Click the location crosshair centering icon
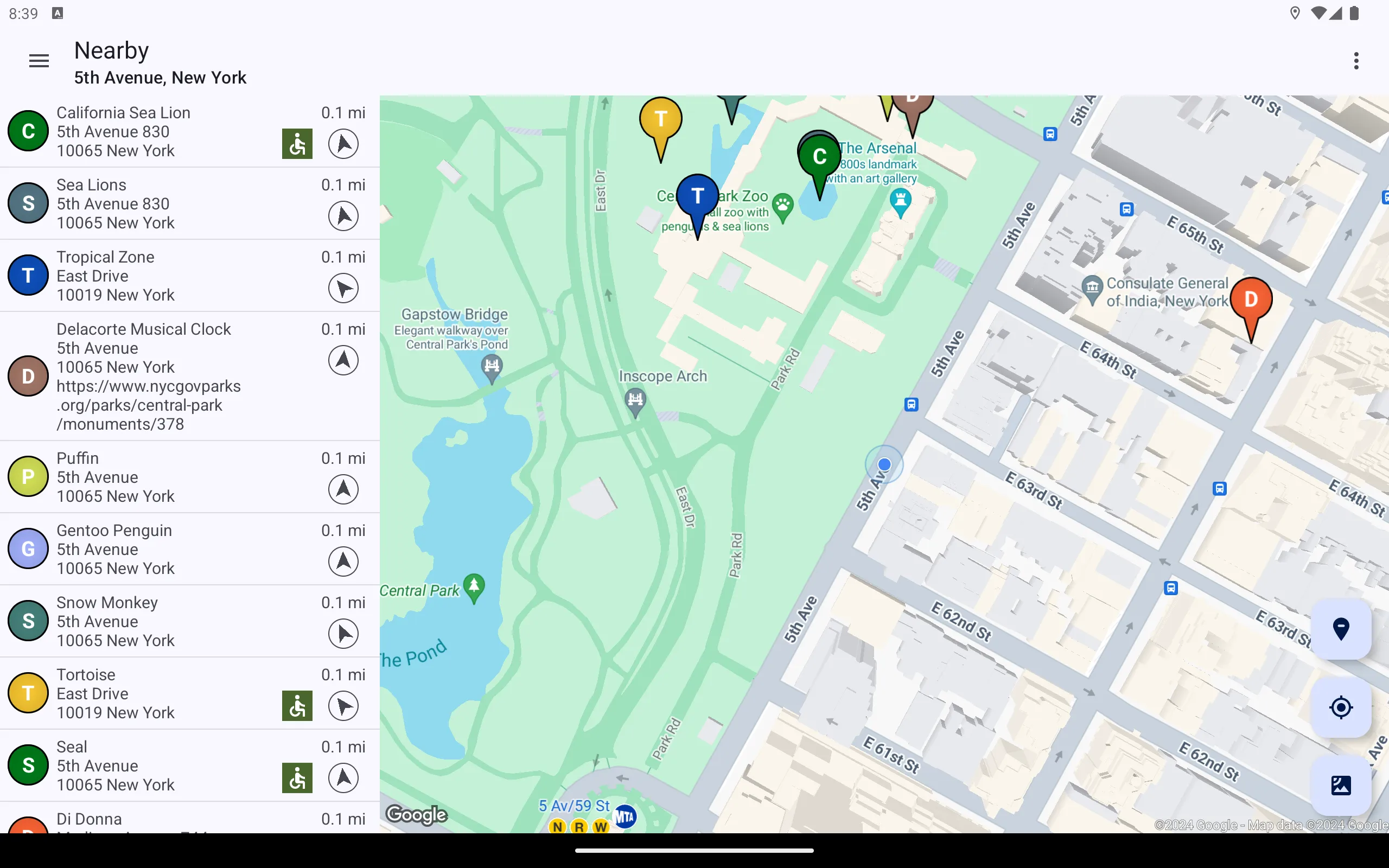The width and height of the screenshot is (1389, 868). coord(1341,707)
